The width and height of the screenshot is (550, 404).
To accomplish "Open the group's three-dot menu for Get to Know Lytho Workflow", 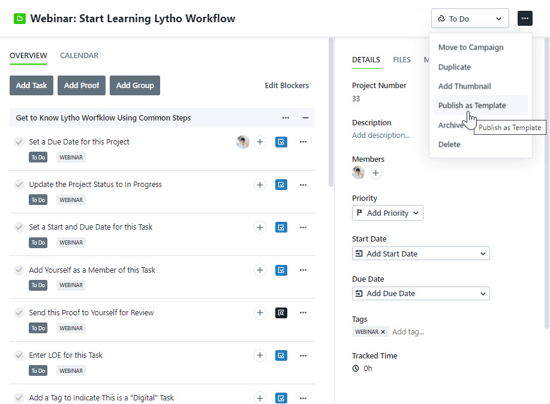I will pyautogui.click(x=286, y=118).
